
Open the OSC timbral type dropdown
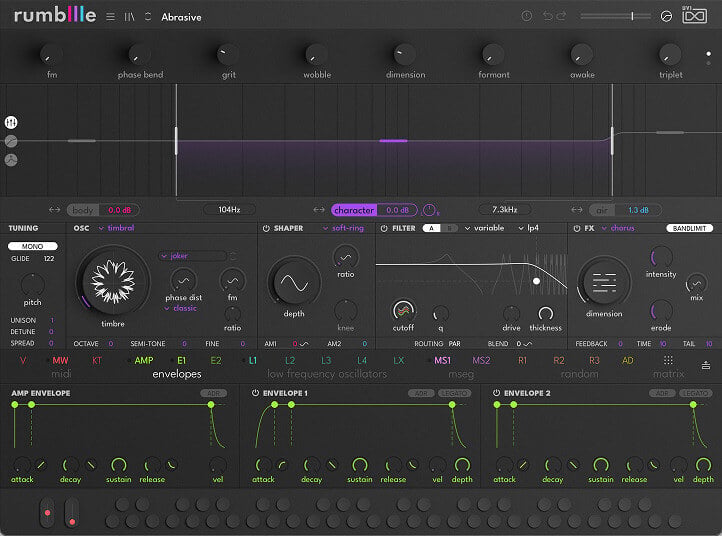116,228
